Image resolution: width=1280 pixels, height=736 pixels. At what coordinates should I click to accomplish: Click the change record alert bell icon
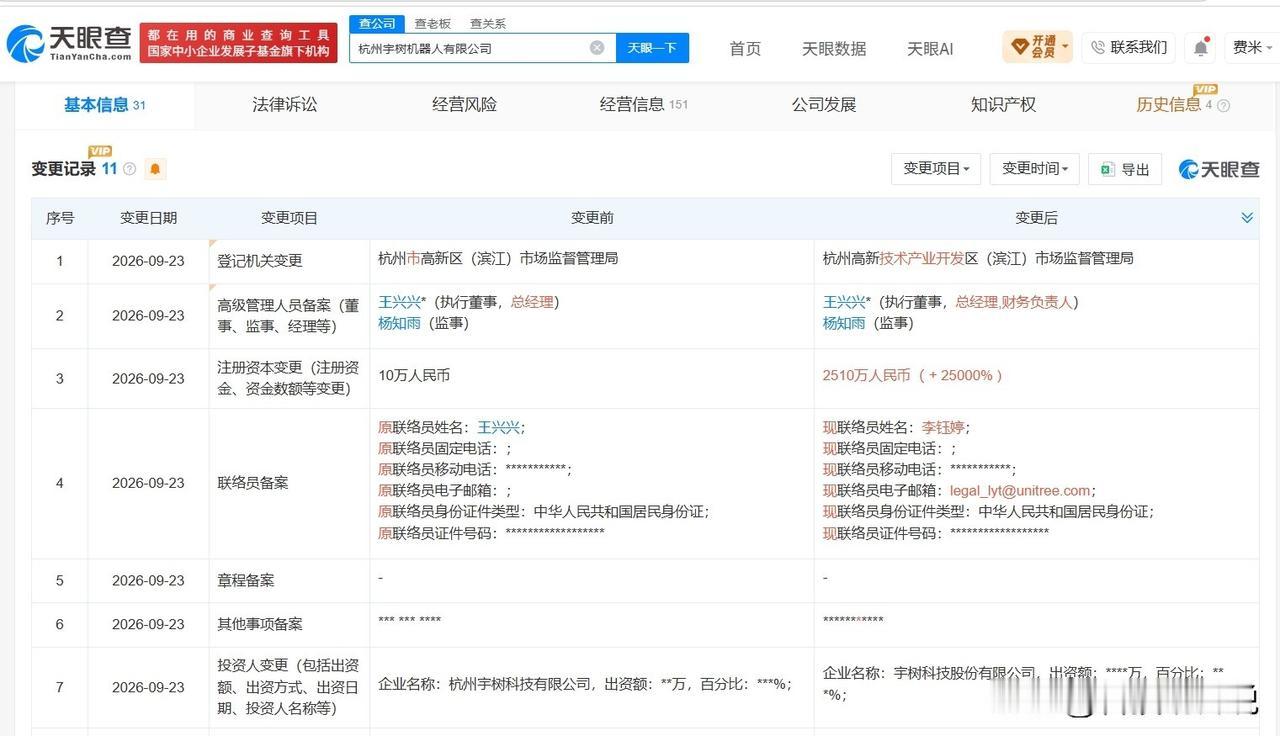155,169
